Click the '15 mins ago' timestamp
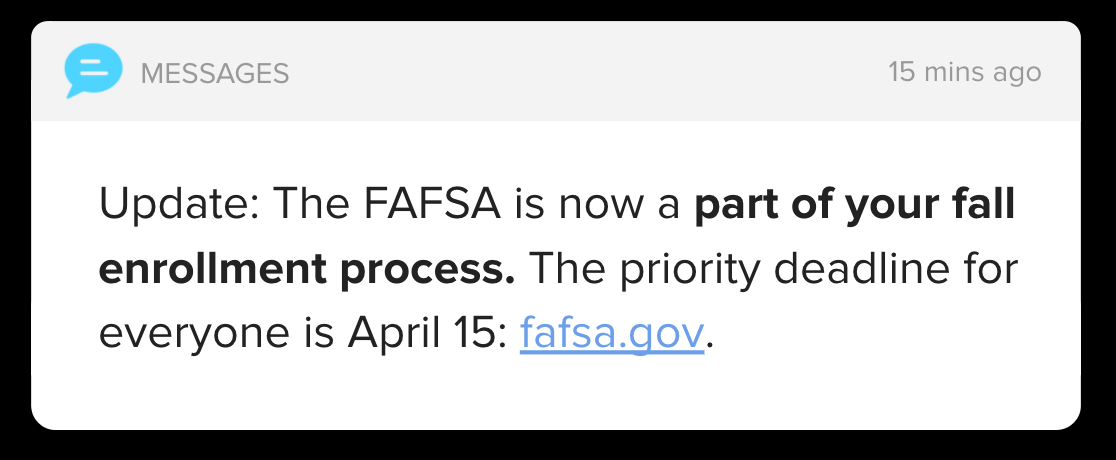This screenshot has height=460, width=1116. click(964, 72)
